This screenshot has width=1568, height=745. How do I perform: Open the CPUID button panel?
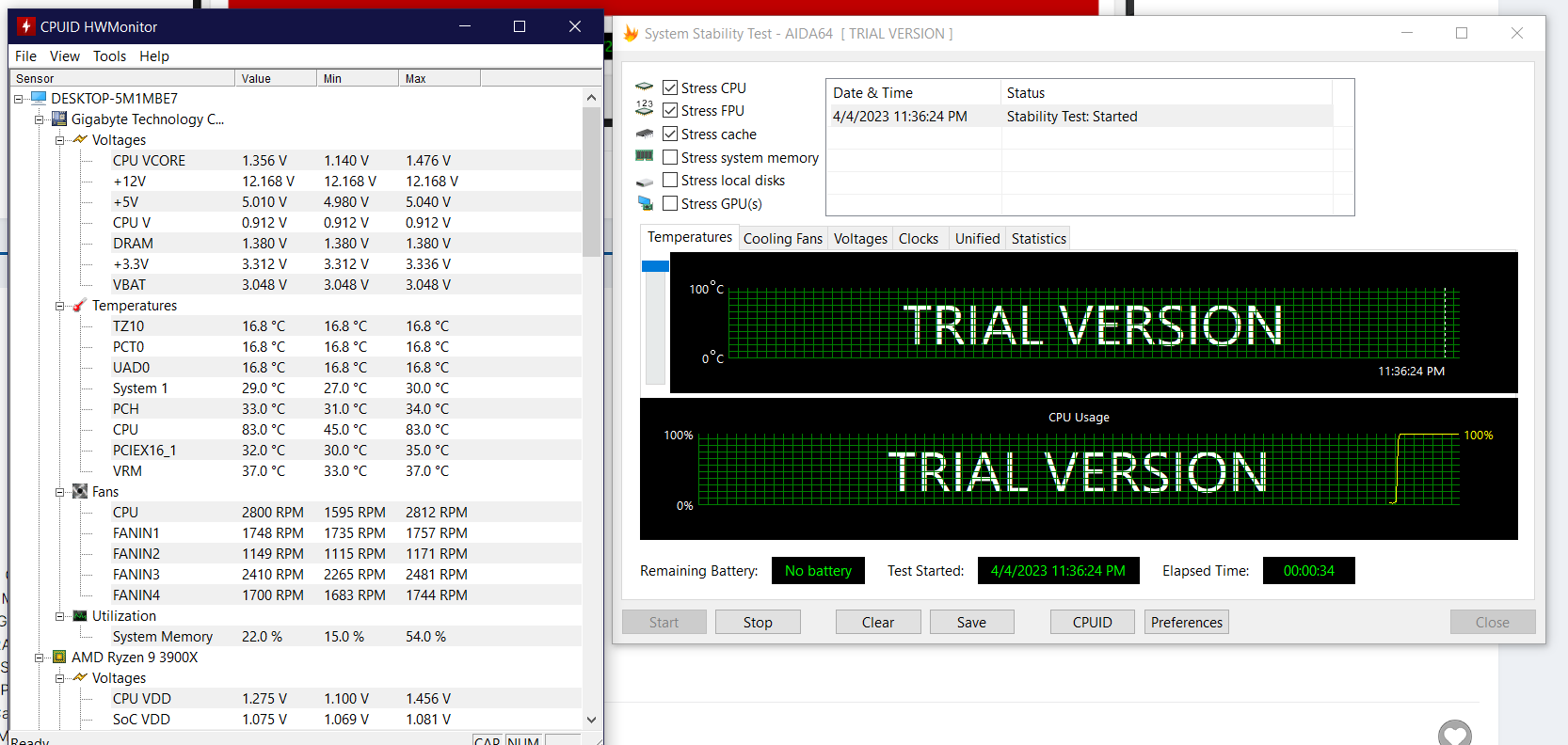coord(1093,622)
